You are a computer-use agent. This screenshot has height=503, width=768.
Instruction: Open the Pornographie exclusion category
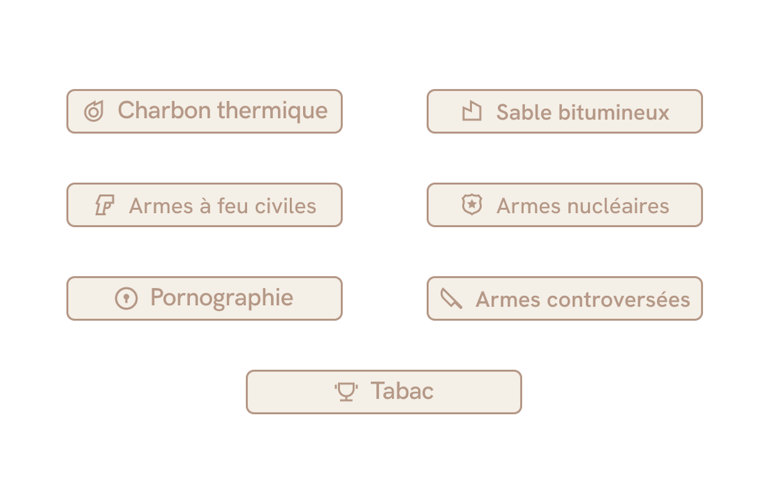(204, 298)
